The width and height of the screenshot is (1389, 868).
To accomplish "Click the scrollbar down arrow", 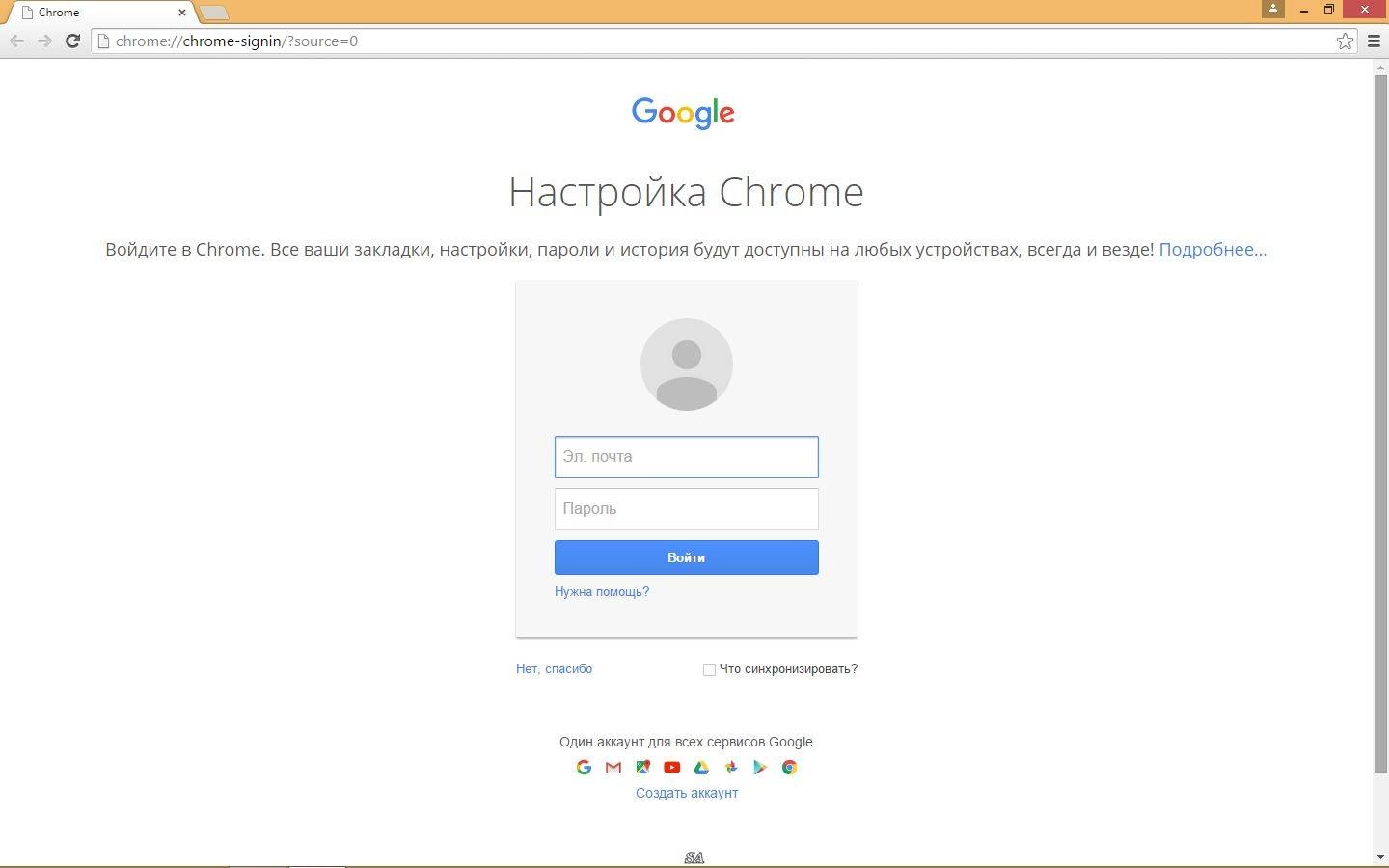I will click(1380, 856).
